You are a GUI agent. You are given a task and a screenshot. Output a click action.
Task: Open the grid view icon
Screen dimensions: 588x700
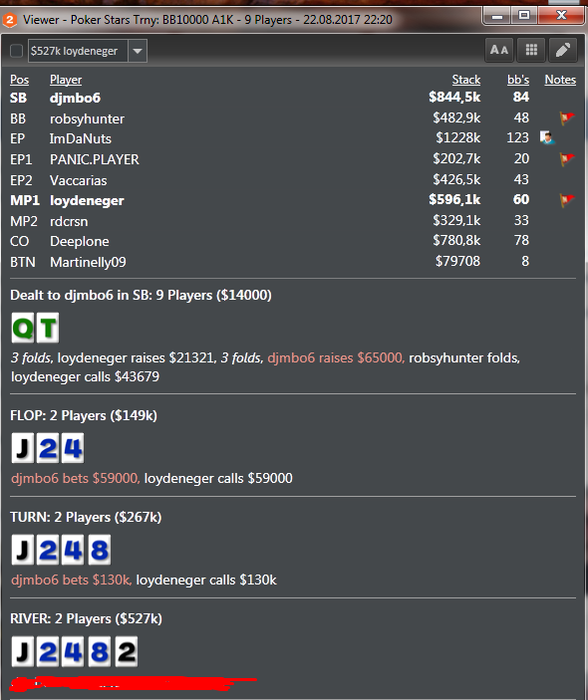pos(531,50)
